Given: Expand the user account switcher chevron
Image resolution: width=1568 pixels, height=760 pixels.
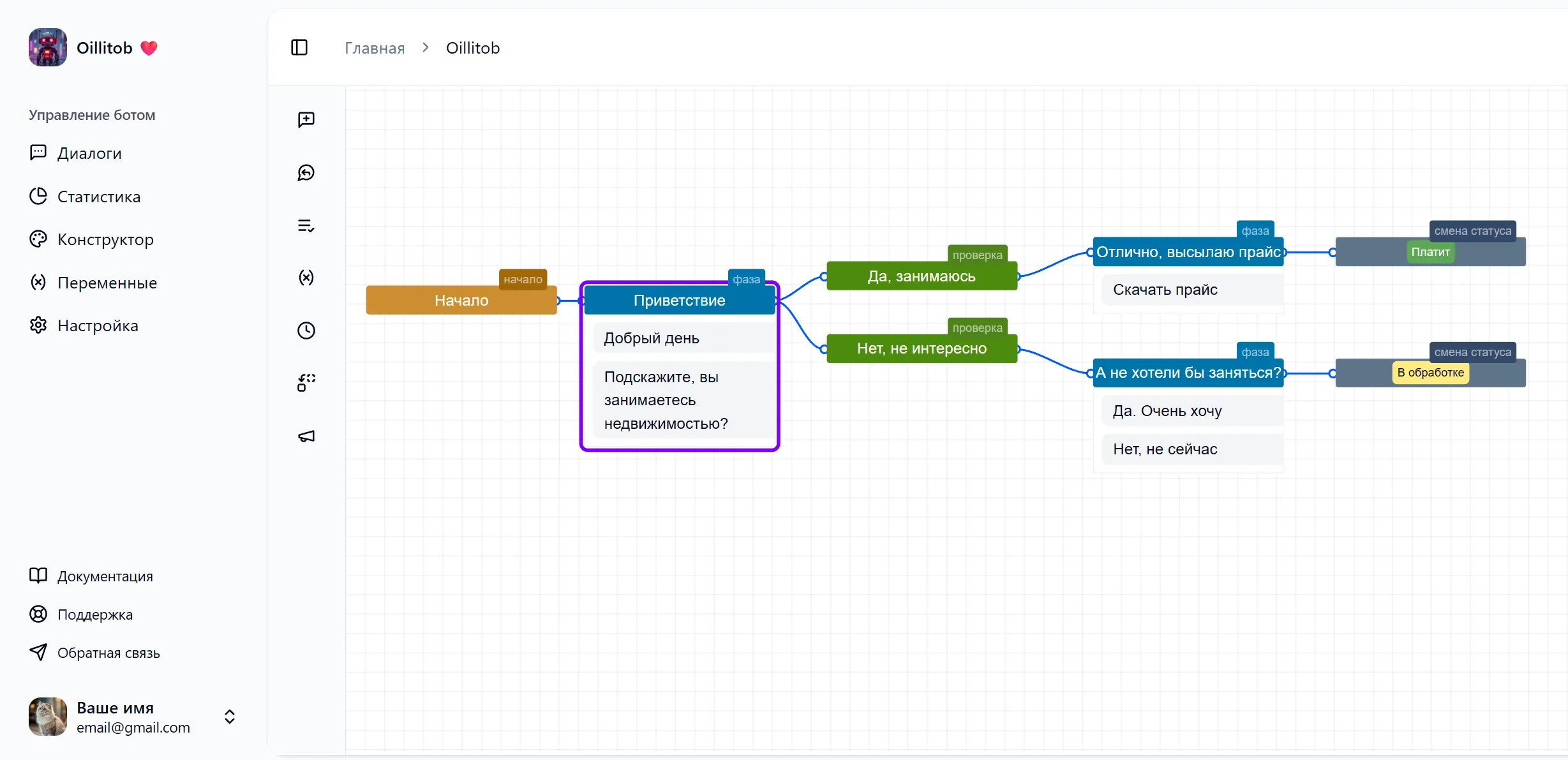Looking at the screenshot, I should click(x=230, y=717).
